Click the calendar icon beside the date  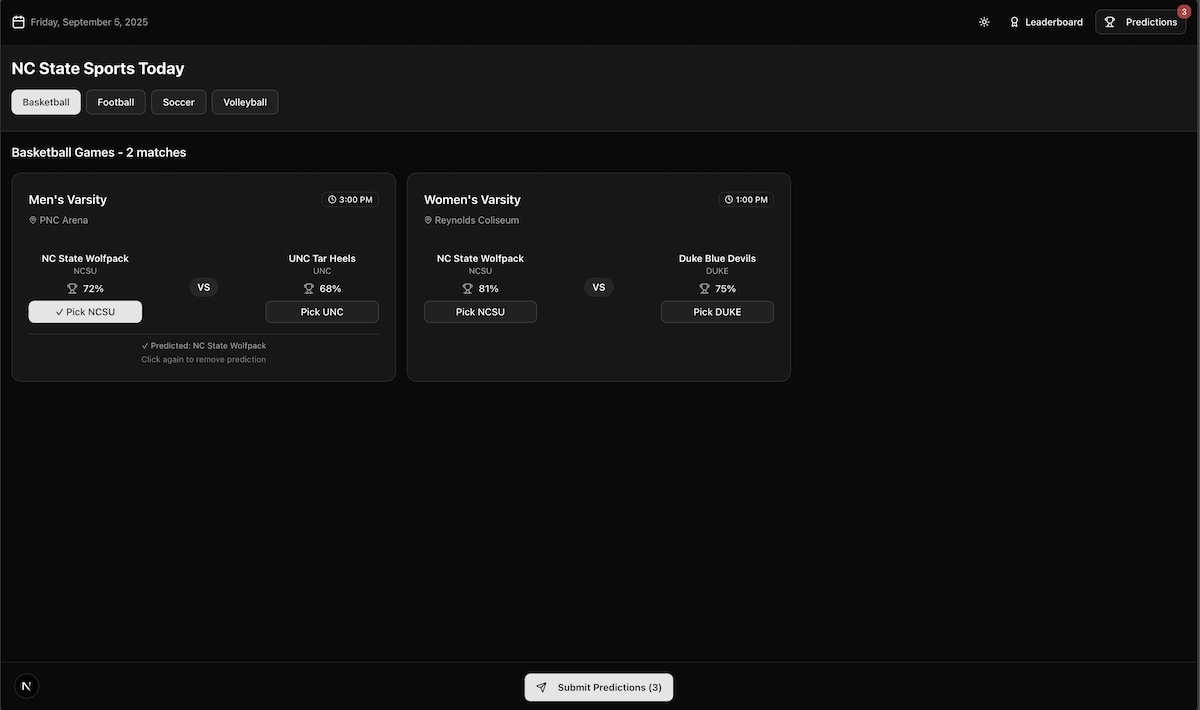click(18, 22)
